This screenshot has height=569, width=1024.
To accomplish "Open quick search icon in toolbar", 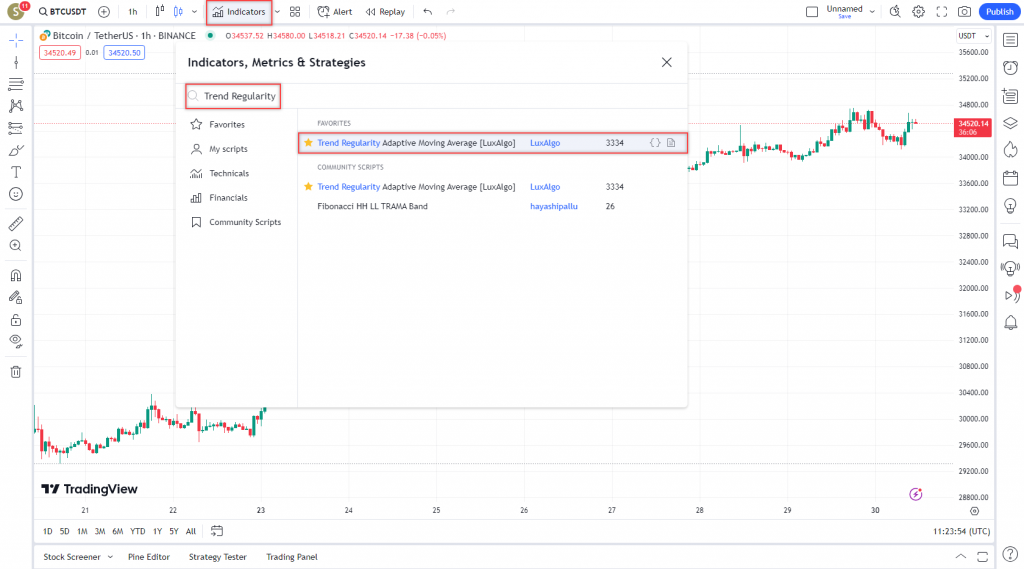I will pos(895,12).
